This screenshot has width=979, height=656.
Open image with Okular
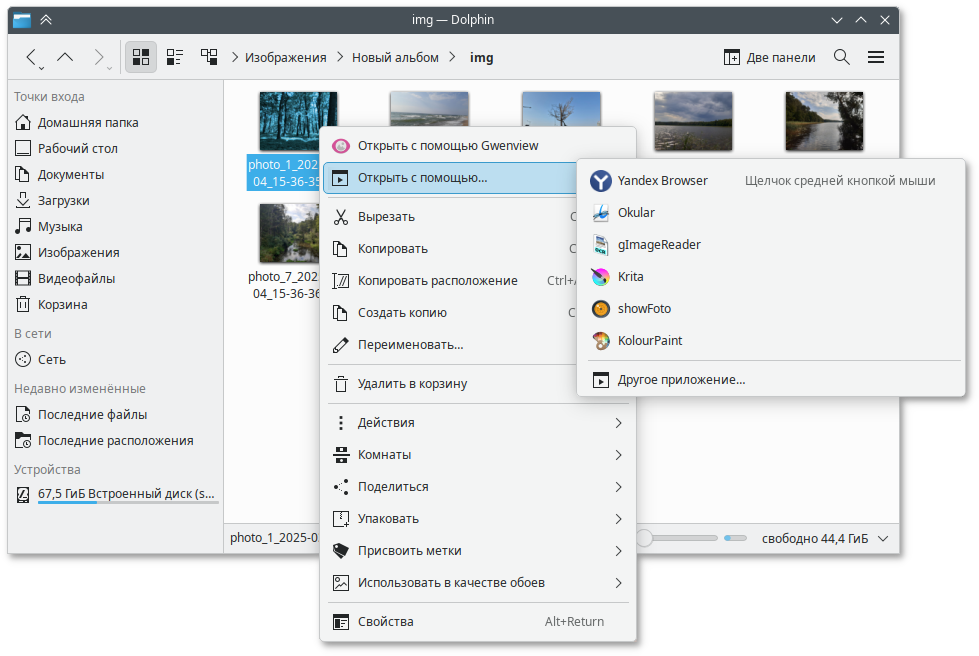[636, 213]
